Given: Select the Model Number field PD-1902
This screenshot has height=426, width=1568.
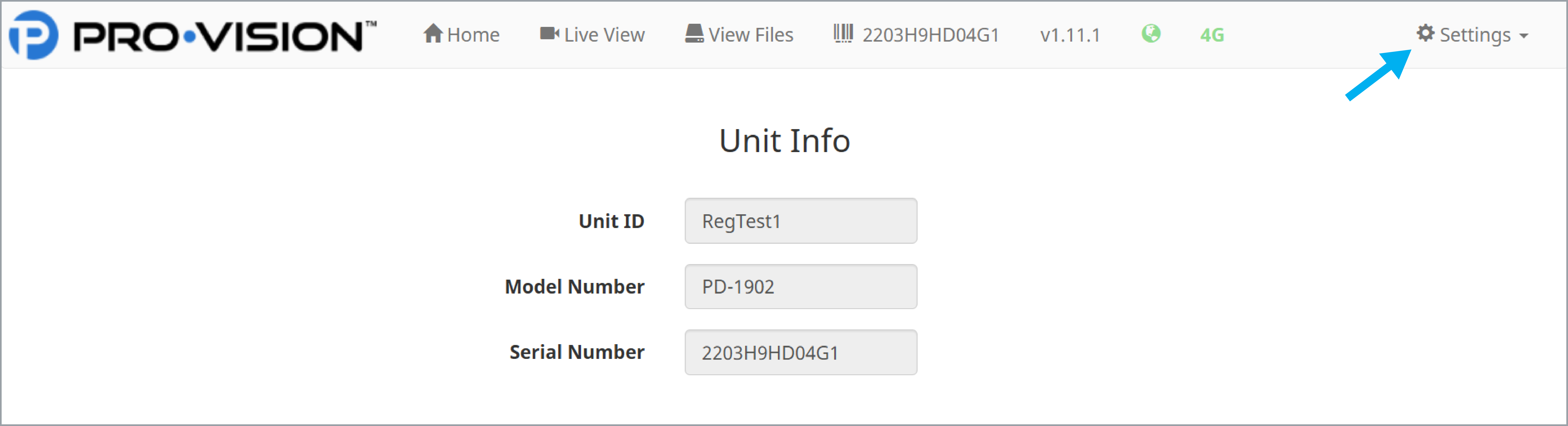Looking at the screenshot, I should (800, 286).
